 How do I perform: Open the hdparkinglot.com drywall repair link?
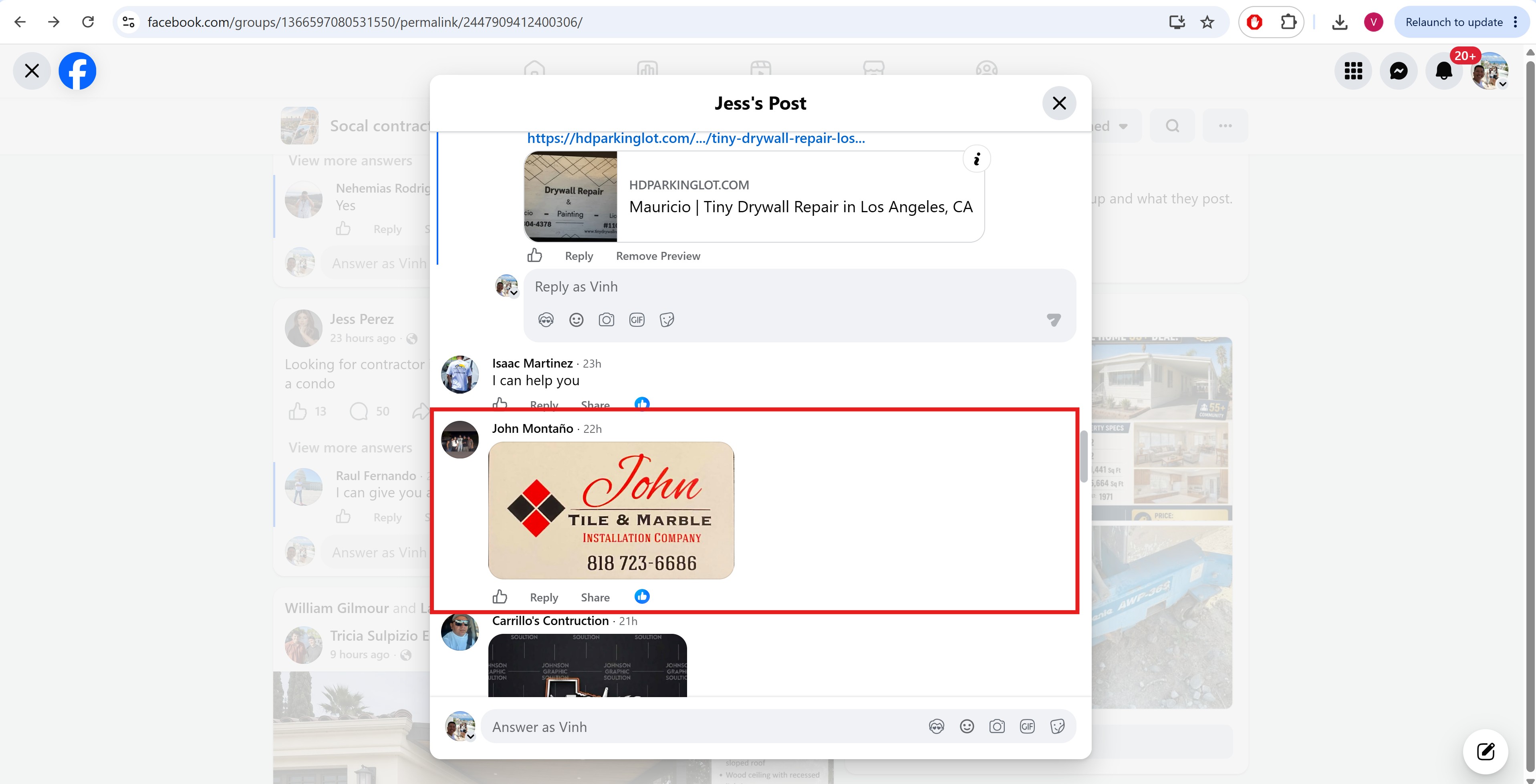[696, 138]
